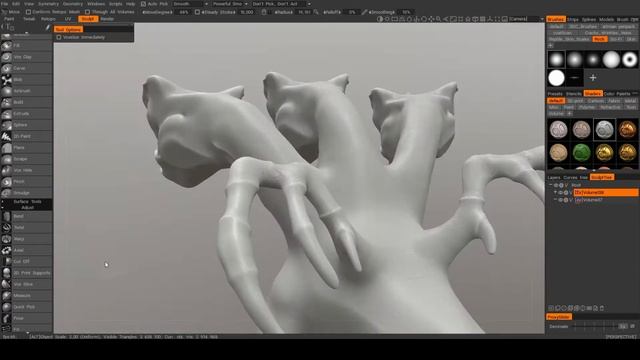Switch to the Render room tab
Viewport: 640px width, 360px height.
click(x=107, y=19)
